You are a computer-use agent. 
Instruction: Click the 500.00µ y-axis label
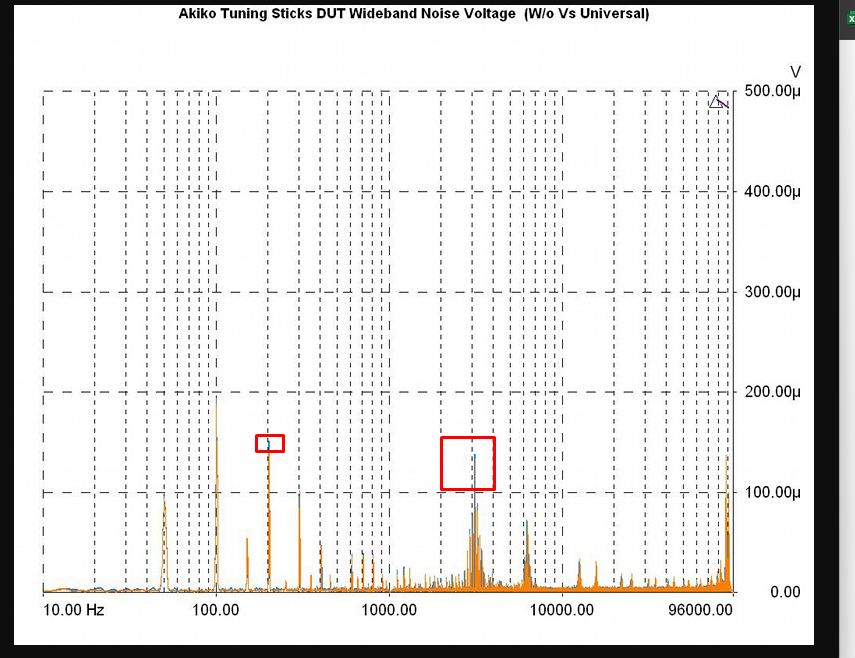coord(772,90)
